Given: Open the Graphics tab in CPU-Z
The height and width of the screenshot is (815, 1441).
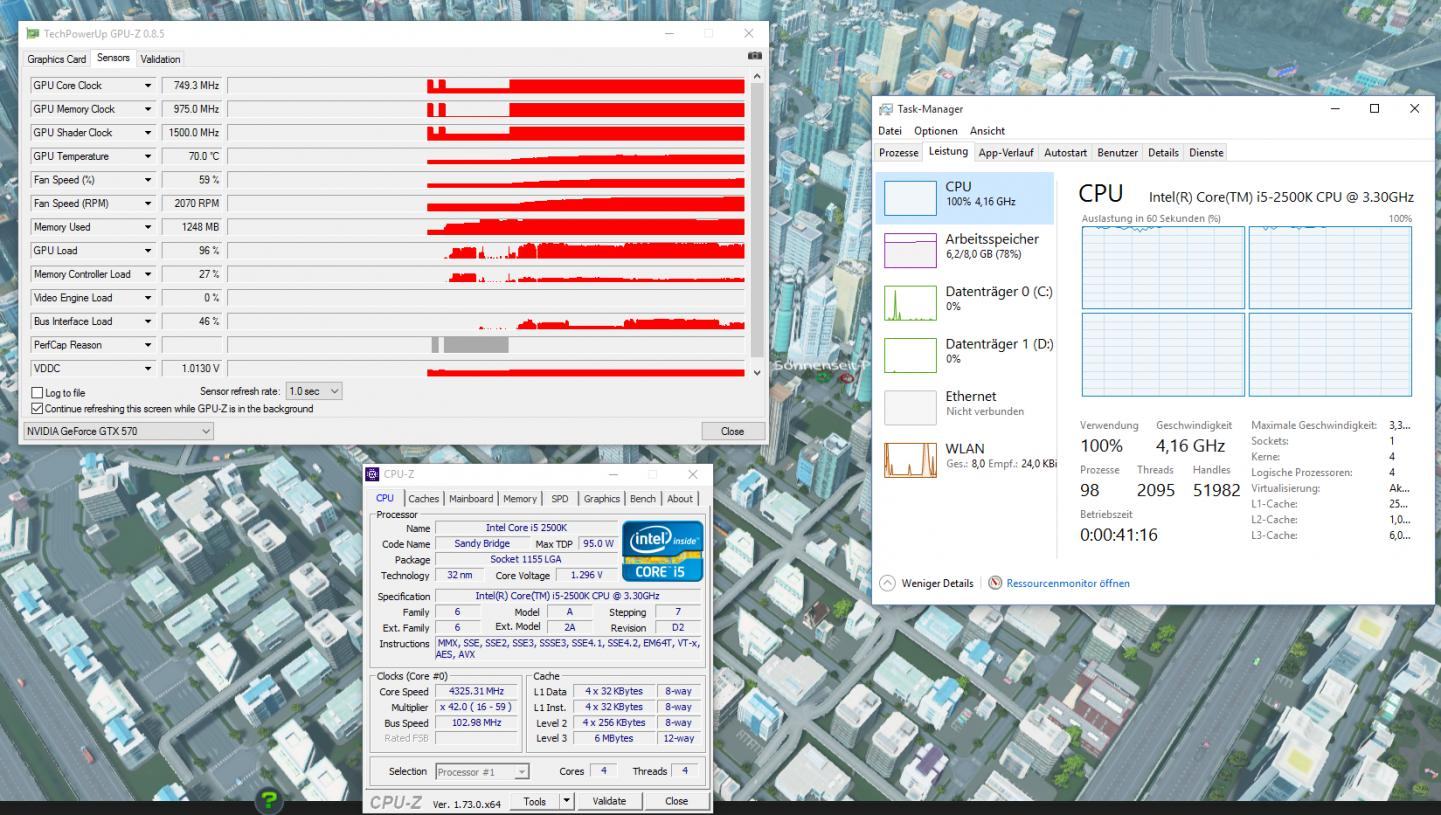Looking at the screenshot, I should [602, 498].
